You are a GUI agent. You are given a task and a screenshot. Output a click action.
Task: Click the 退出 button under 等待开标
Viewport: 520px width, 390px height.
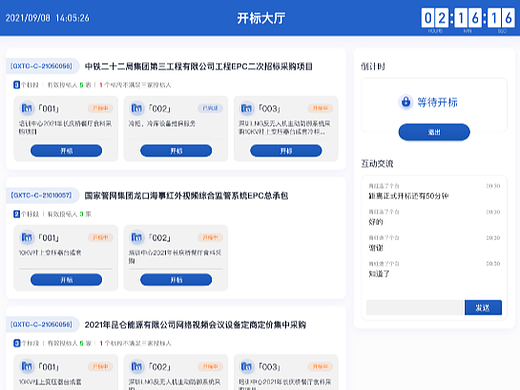point(434,132)
